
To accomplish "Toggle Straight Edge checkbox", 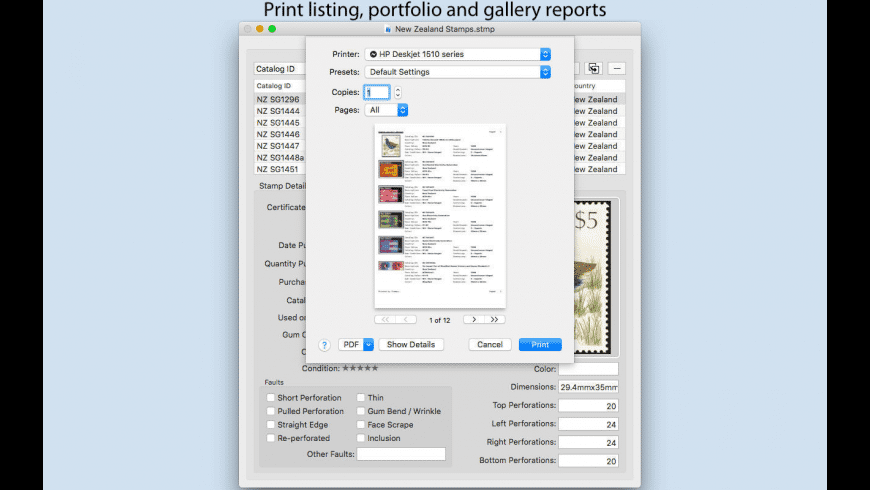I will (x=271, y=425).
